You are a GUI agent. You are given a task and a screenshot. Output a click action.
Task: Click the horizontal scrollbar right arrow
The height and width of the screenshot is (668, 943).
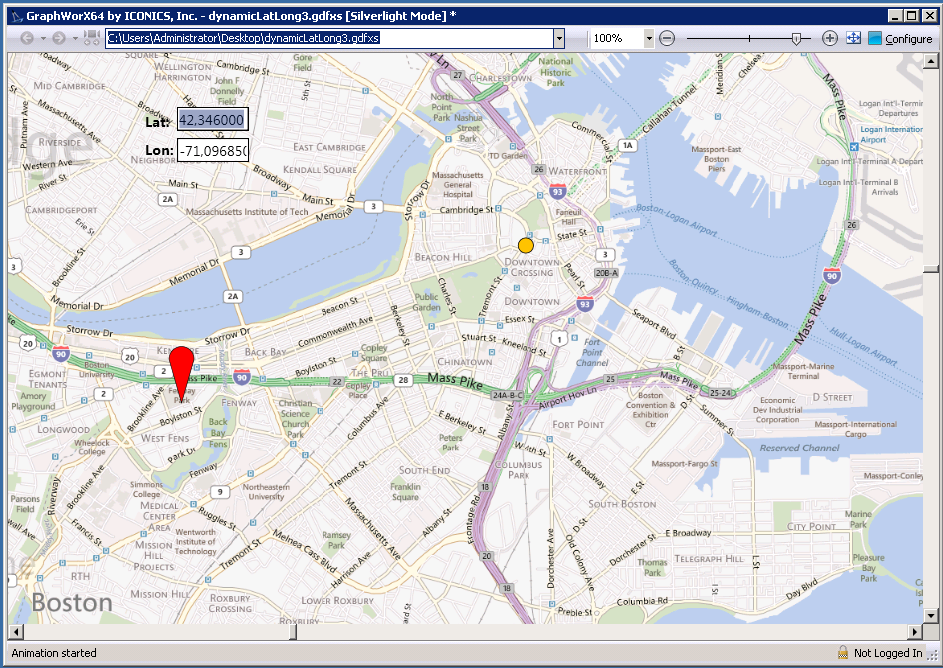915,632
